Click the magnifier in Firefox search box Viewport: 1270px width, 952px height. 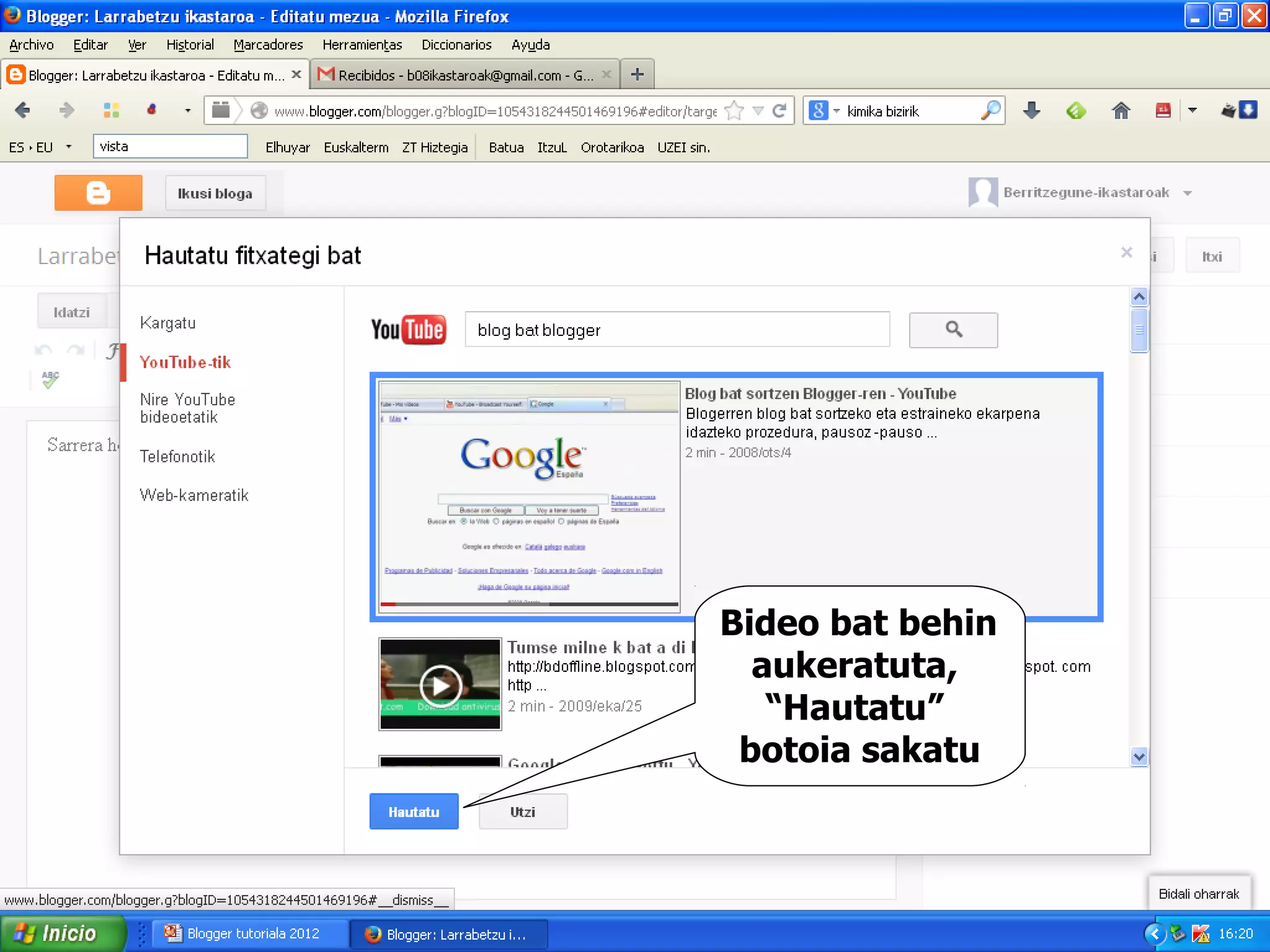click(990, 111)
